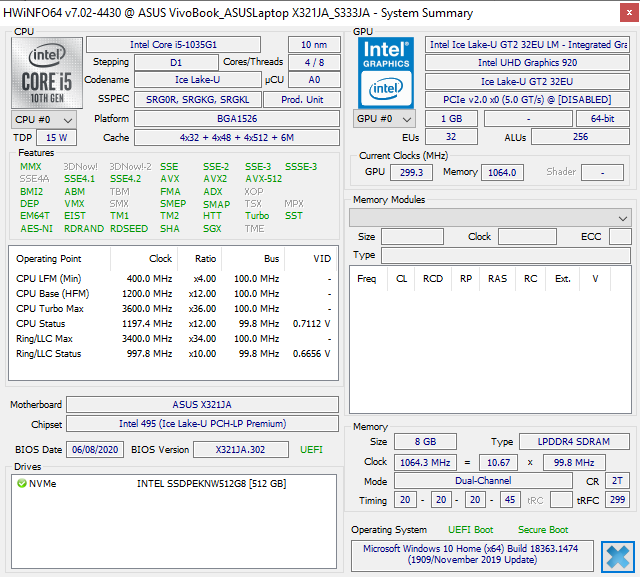Click the Windows 10 Home operating system box
The height and width of the screenshot is (577, 640).
[x=472, y=555]
